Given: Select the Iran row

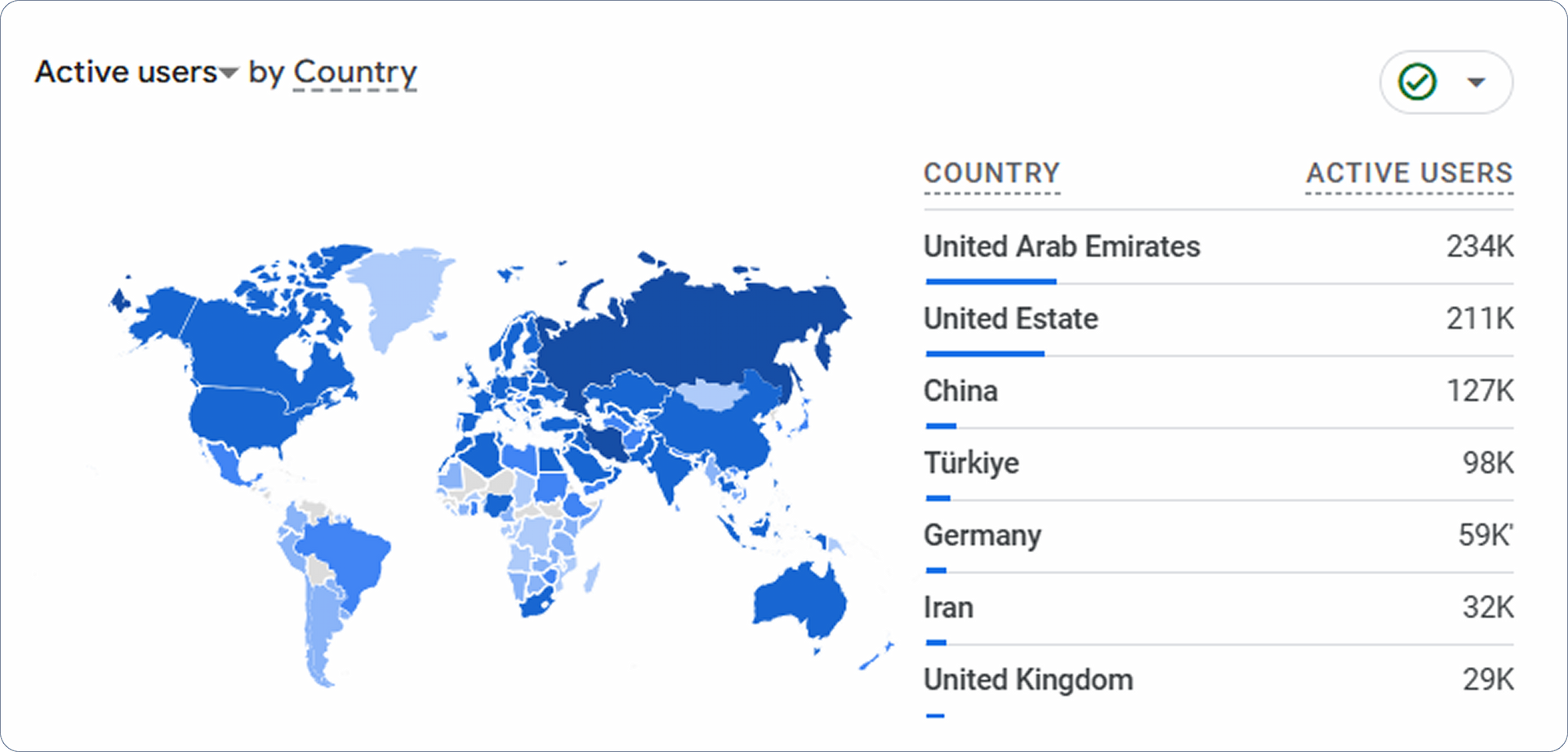Looking at the screenshot, I should tap(1218, 607).
